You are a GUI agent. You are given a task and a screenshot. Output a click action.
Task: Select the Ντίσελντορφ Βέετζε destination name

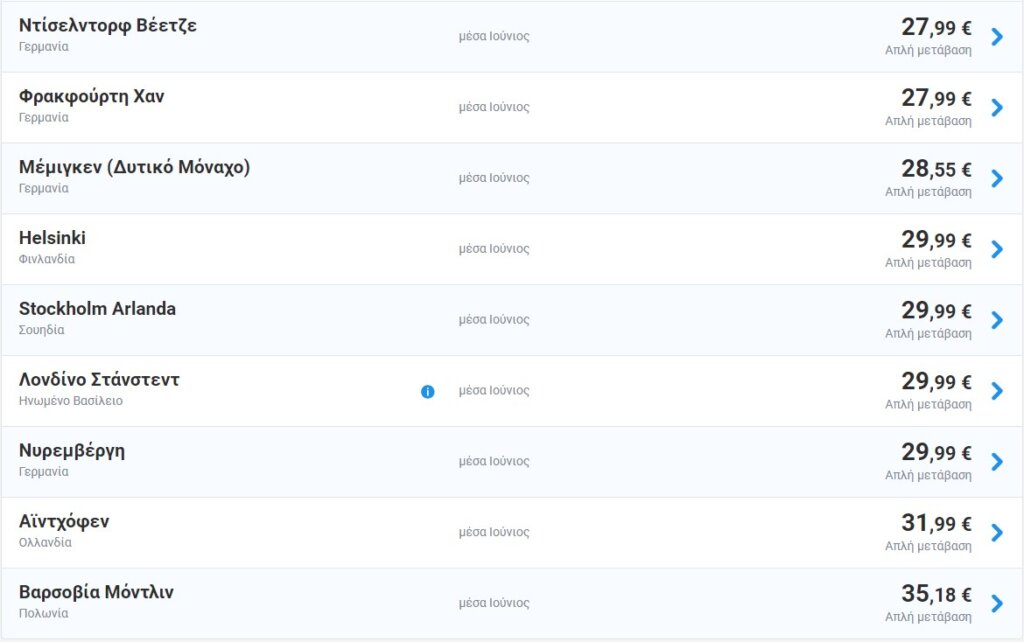coord(108,26)
